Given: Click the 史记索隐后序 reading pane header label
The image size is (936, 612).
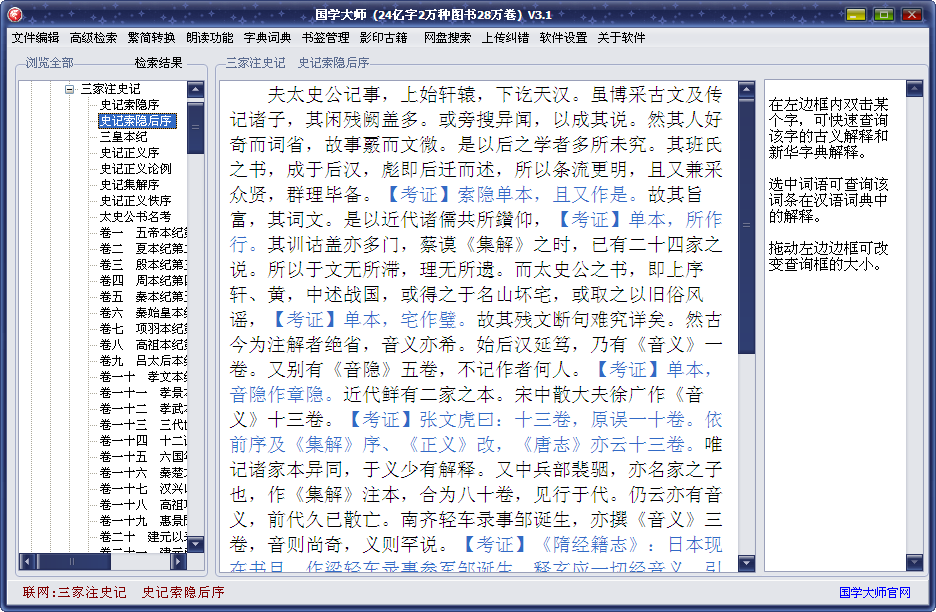Looking at the screenshot, I should tap(334, 63).
